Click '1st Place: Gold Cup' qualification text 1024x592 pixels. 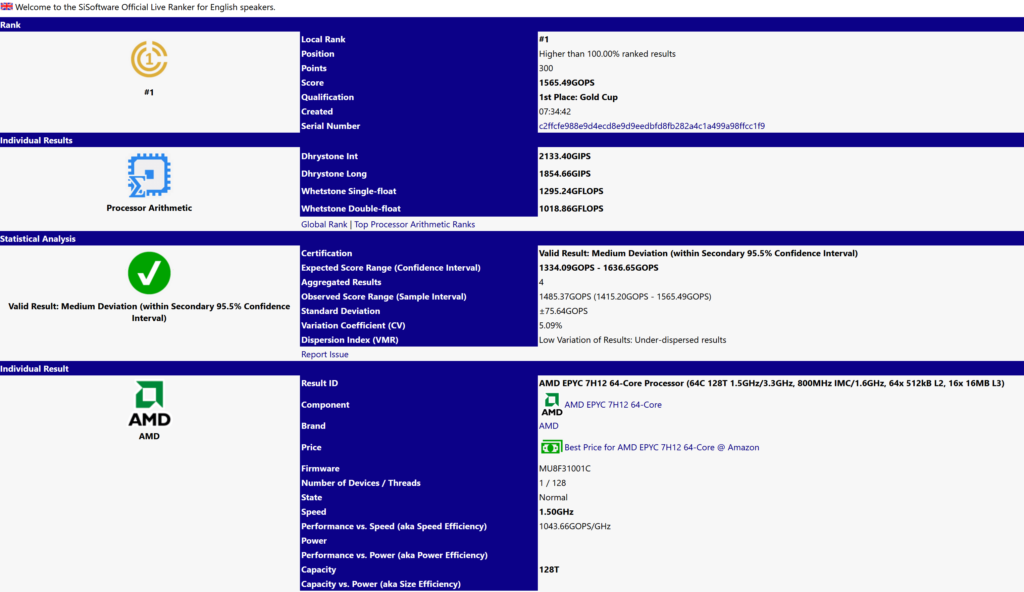tap(578, 97)
